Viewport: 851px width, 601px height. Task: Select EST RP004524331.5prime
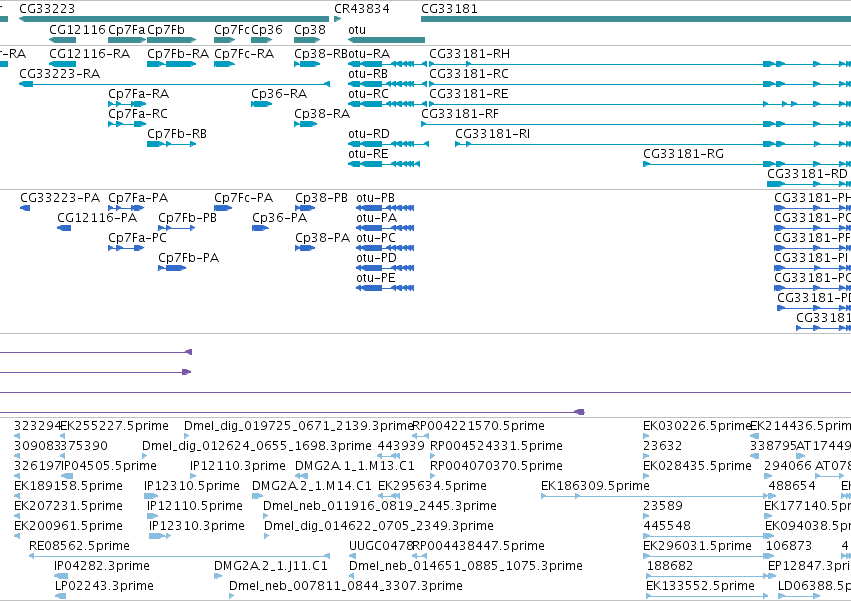(433, 456)
